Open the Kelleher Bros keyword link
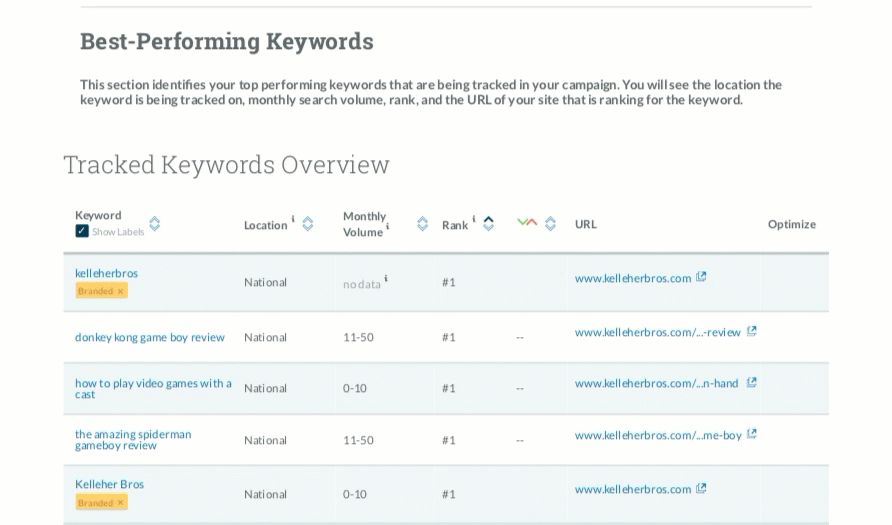Screen dimensions: 892x525 pos(109,484)
